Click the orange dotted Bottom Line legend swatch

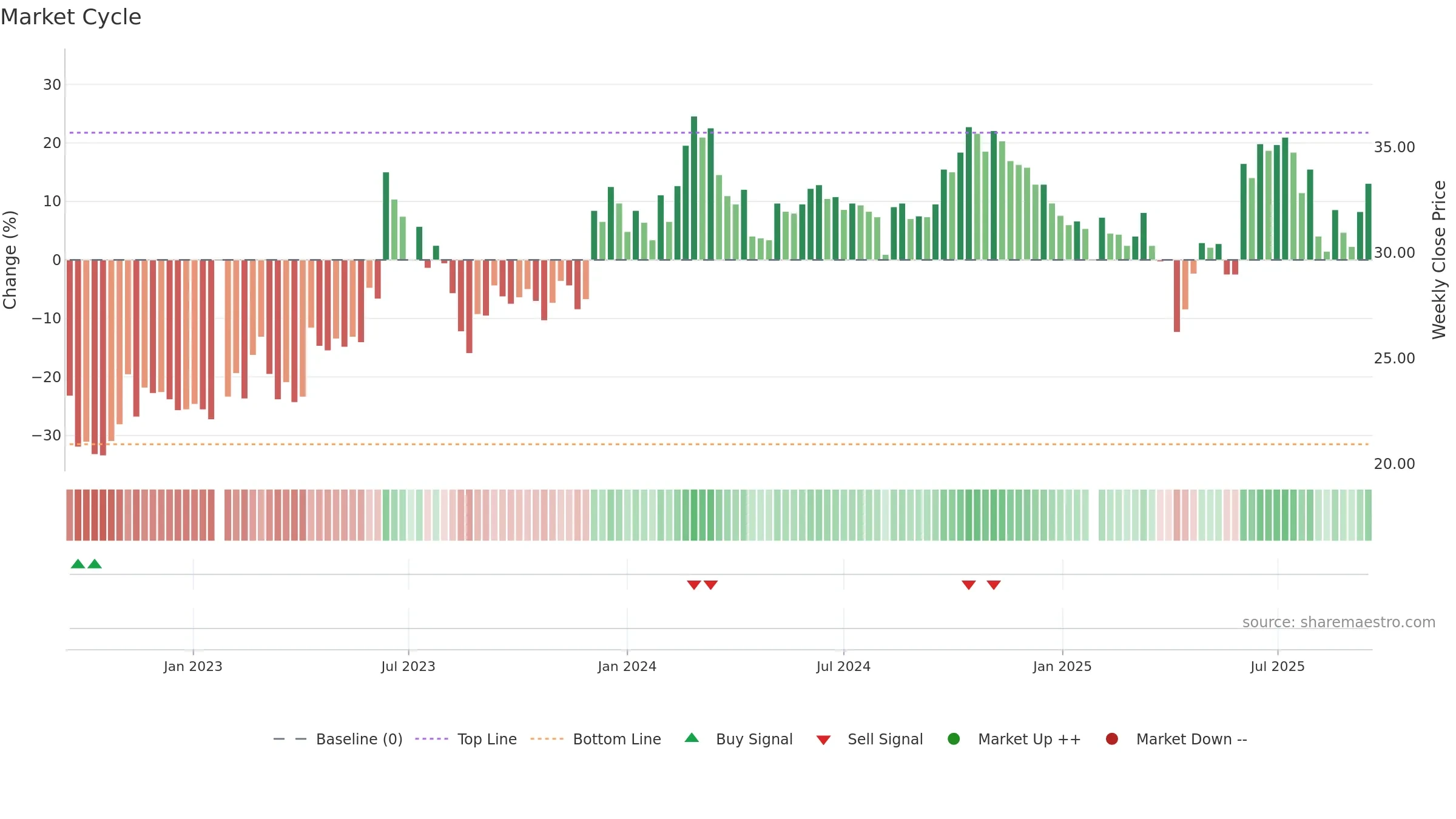point(547,739)
